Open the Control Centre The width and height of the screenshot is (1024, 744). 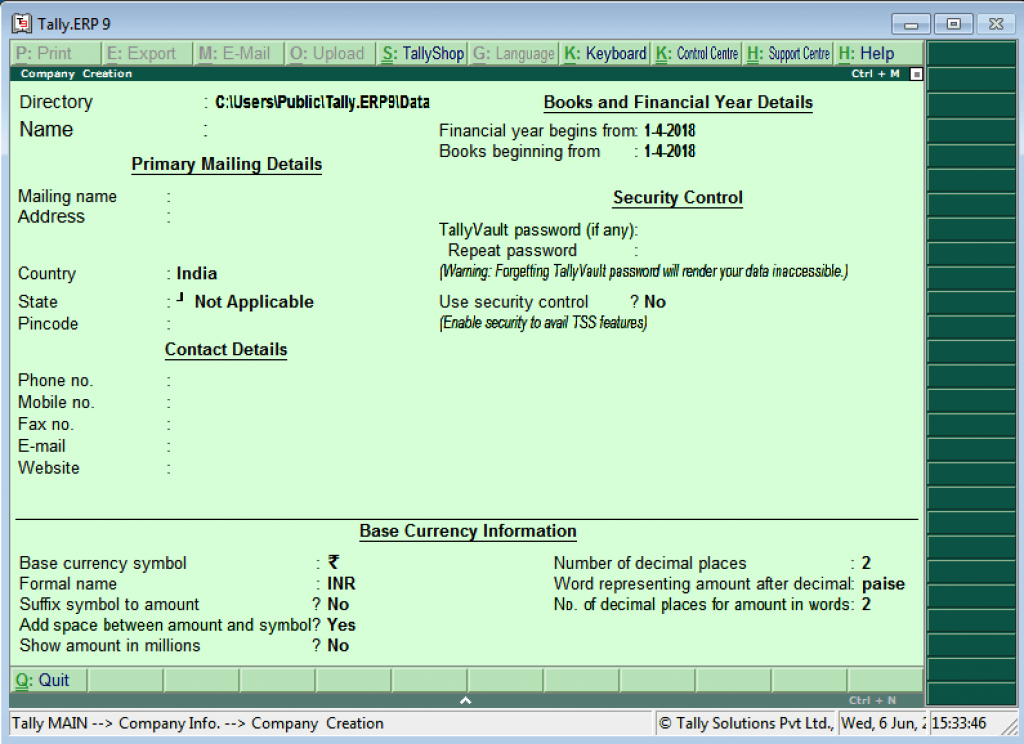point(697,54)
